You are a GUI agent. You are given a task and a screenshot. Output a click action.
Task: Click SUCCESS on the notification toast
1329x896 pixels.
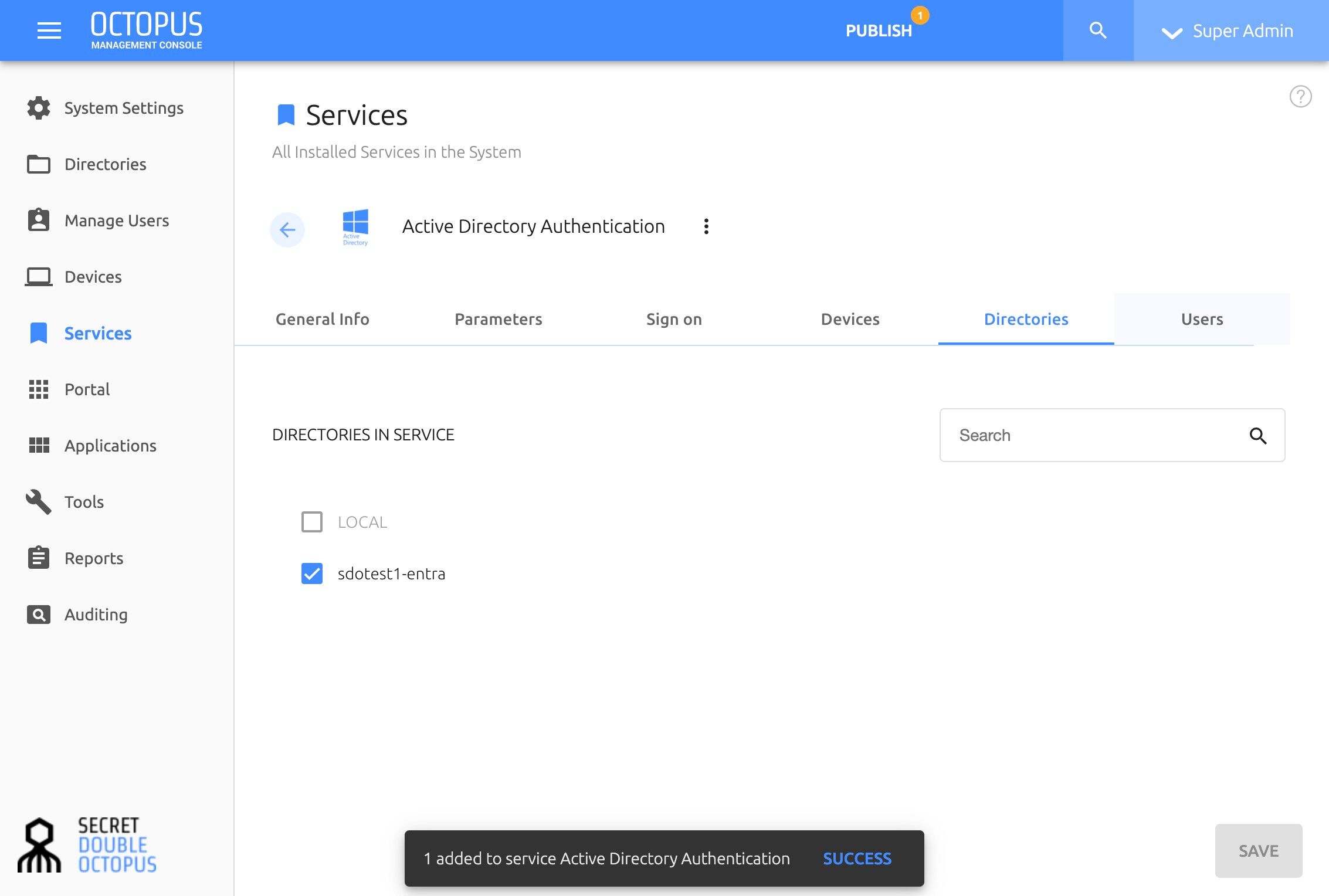coord(857,858)
